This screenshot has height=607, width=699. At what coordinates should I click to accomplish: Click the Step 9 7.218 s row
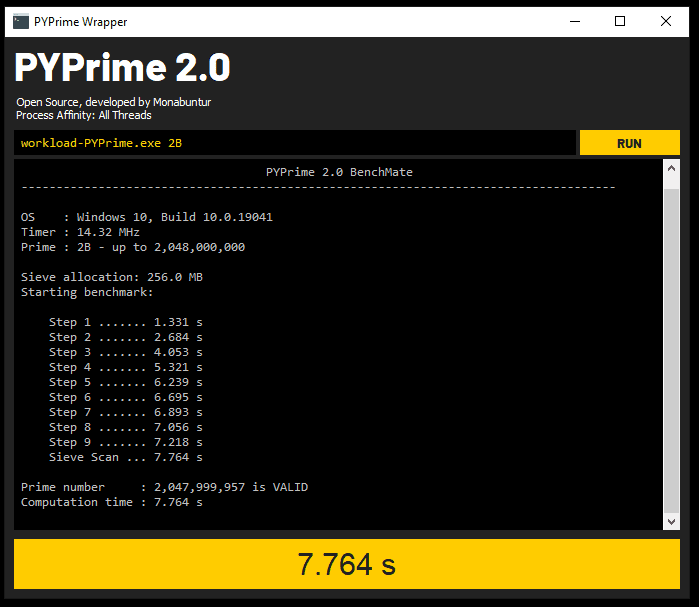pyautogui.click(x=126, y=442)
